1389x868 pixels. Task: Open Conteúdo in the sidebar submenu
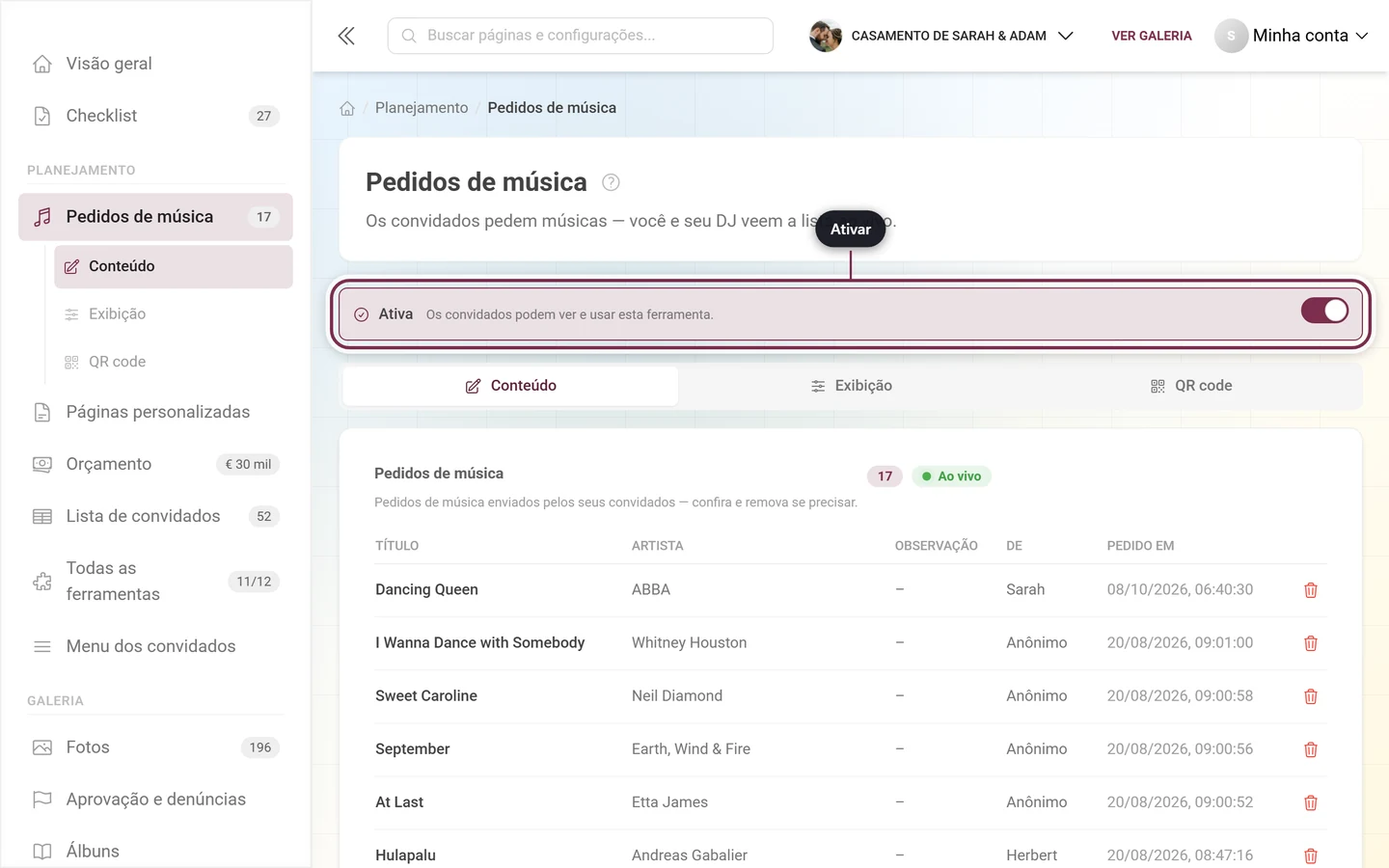click(x=174, y=266)
